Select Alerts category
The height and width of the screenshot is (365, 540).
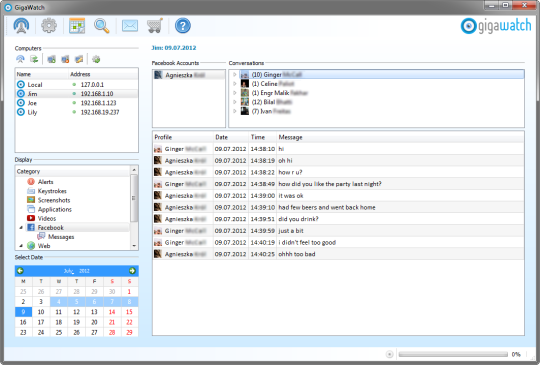(x=45, y=182)
